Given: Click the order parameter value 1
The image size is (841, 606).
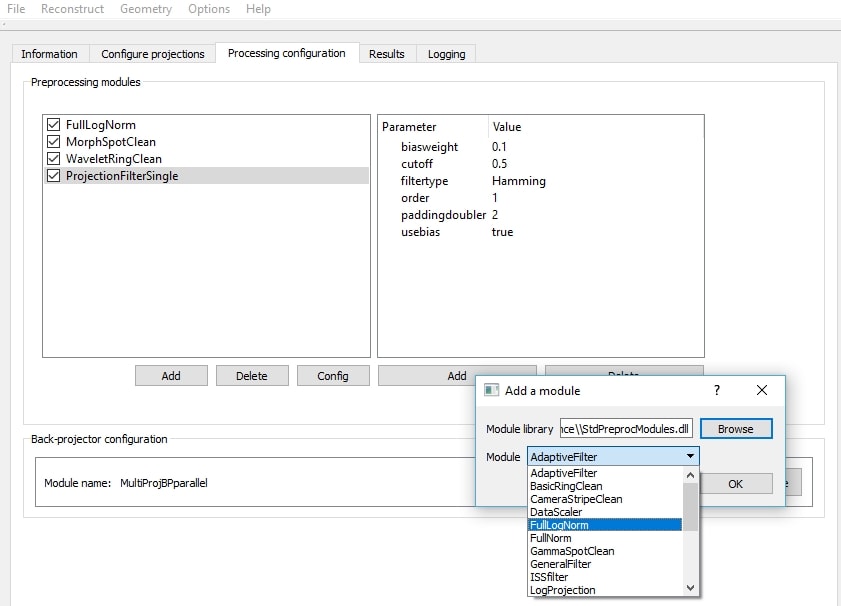Looking at the screenshot, I should click(x=495, y=198).
